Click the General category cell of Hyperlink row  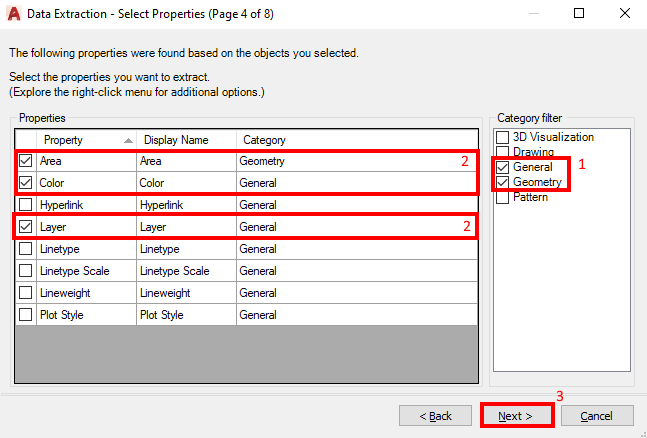357,205
